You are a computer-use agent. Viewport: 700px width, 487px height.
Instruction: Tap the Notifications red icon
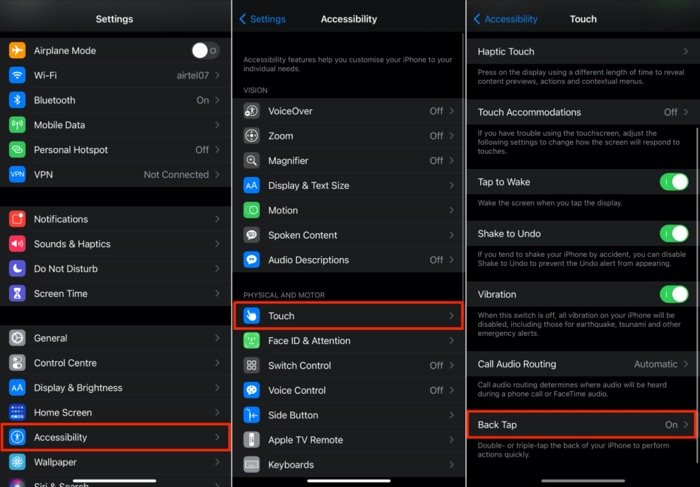pyautogui.click(x=17, y=219)
